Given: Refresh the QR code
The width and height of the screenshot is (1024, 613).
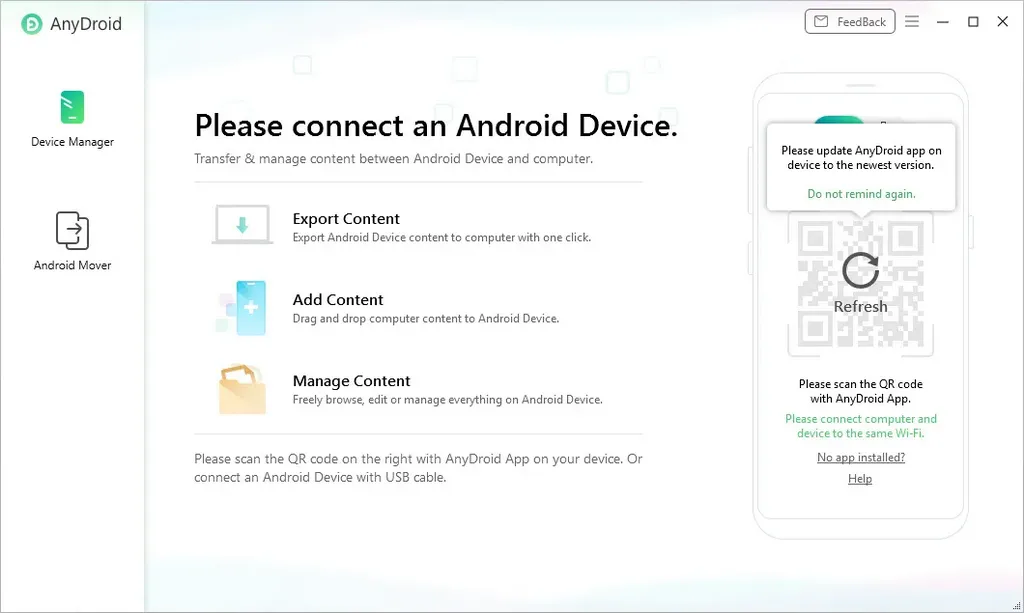Looking at the screenshot, I should pos(860,270).
